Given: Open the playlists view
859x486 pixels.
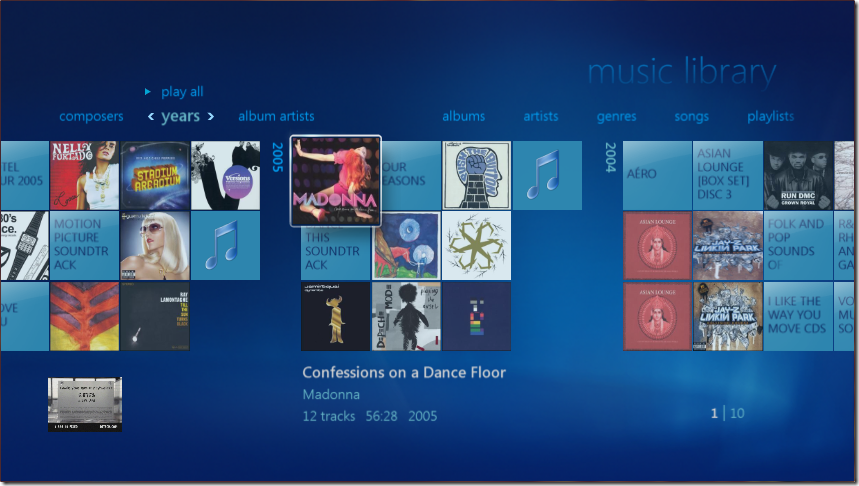Looking at the screenshot, I should pyautogui.click(x=770, y=116).
